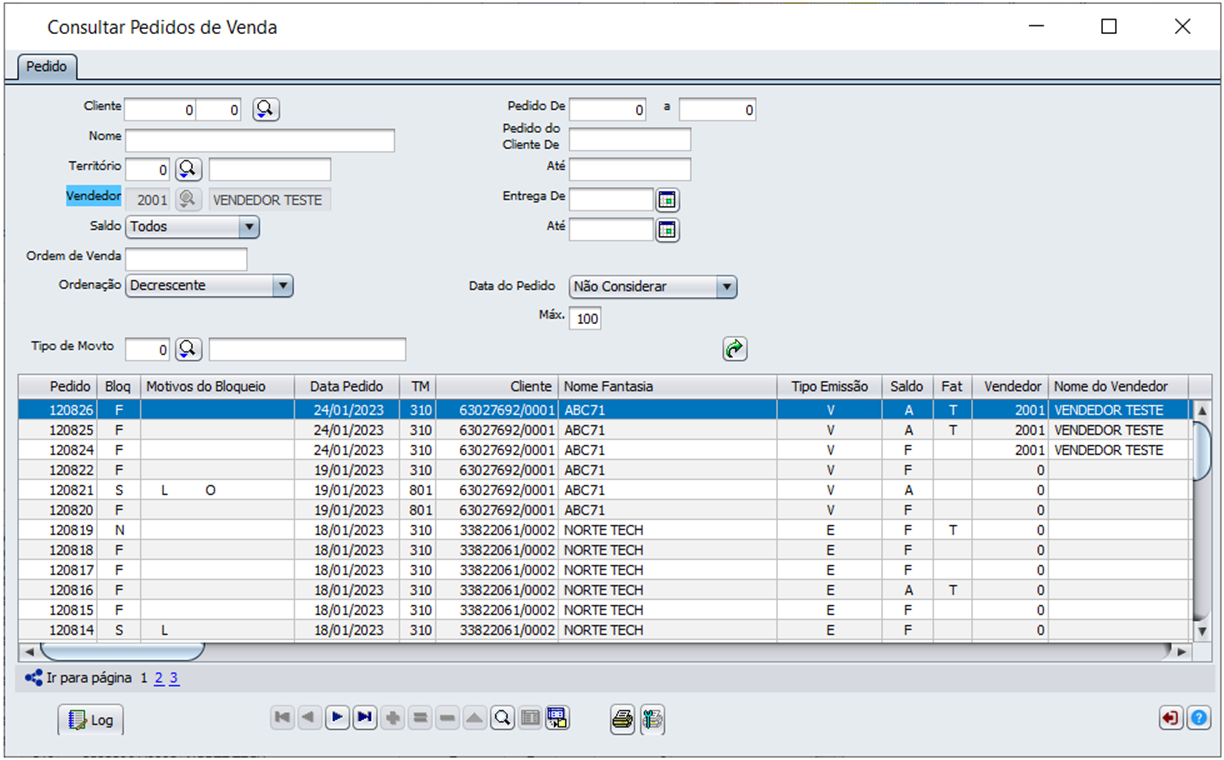1224x760 pixels.
Task: Select order row 120826
Action: 605,410
